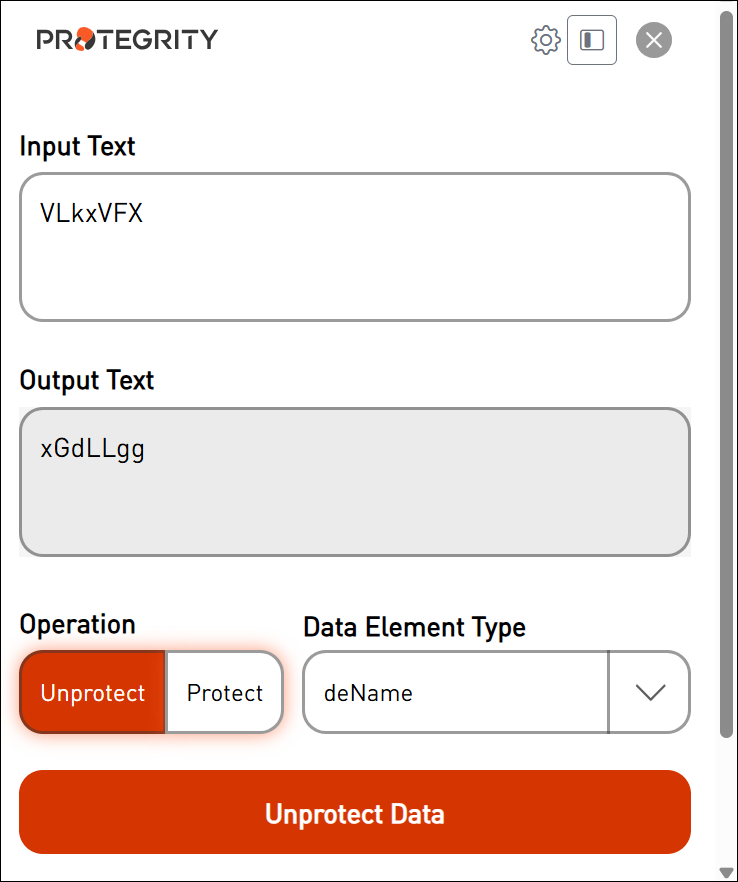Viewport: 738px width, 882px height.
Task: Focus the Input Text field
Action: click(x=355, y=260)
